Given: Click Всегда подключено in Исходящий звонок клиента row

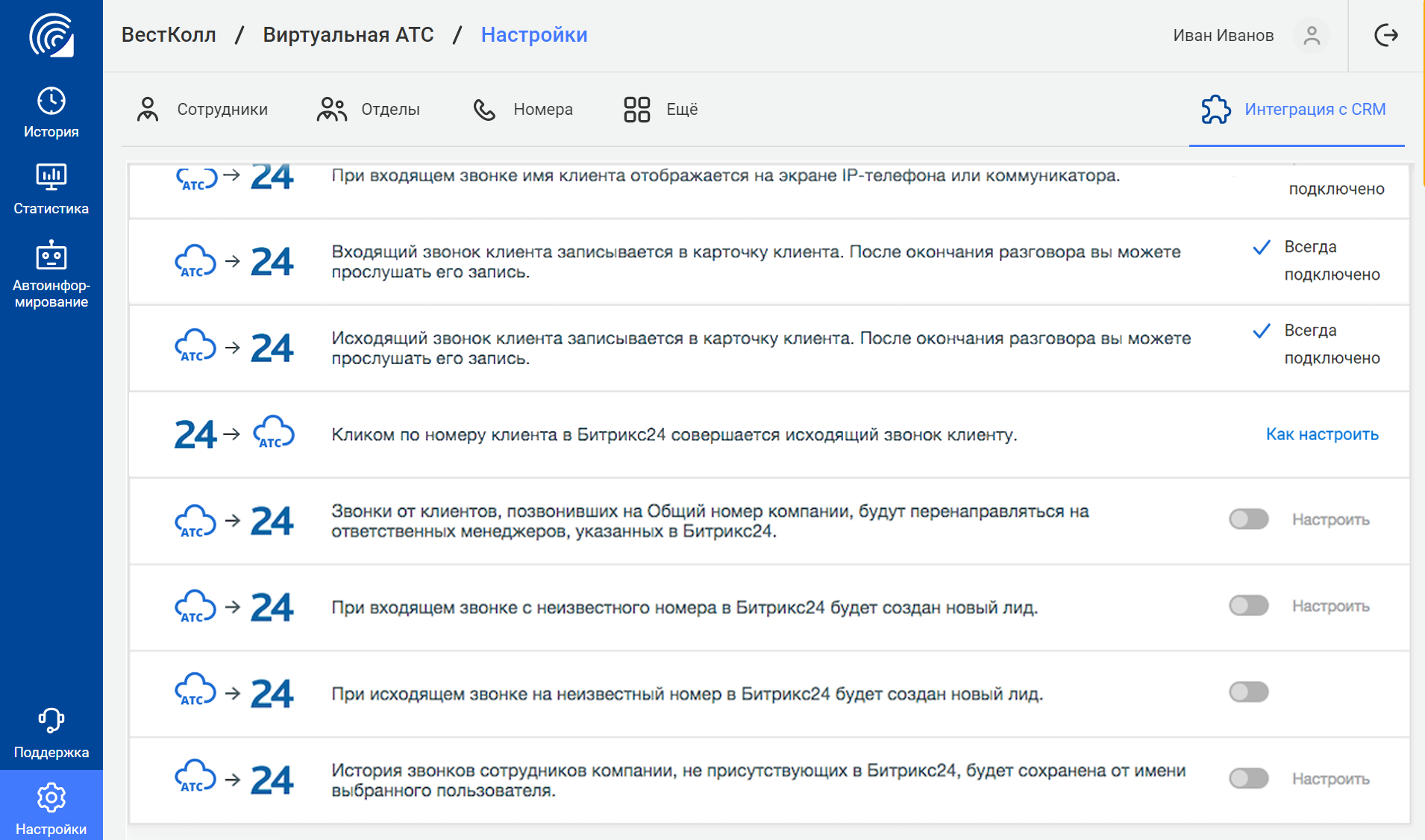Looking at the screenshot, I should 1332,345.
